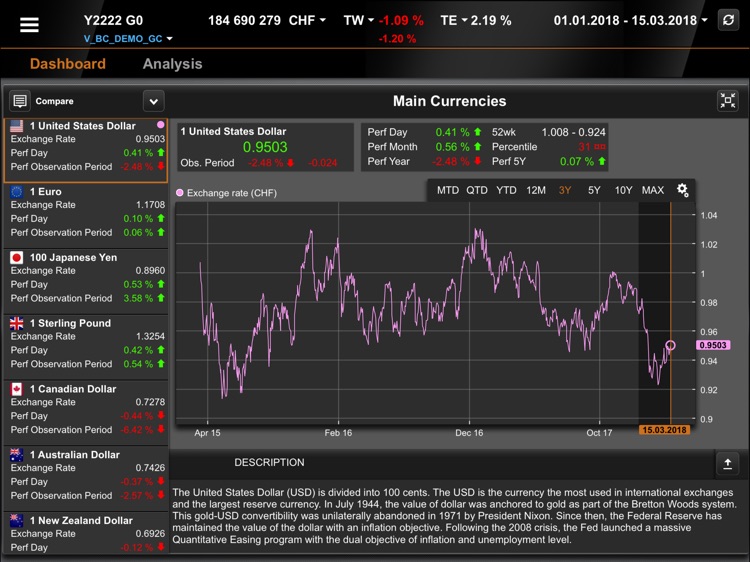750x562 pixels.
Task: Click the pink Exchange rate legend dot
Action: tap(180, 193)
